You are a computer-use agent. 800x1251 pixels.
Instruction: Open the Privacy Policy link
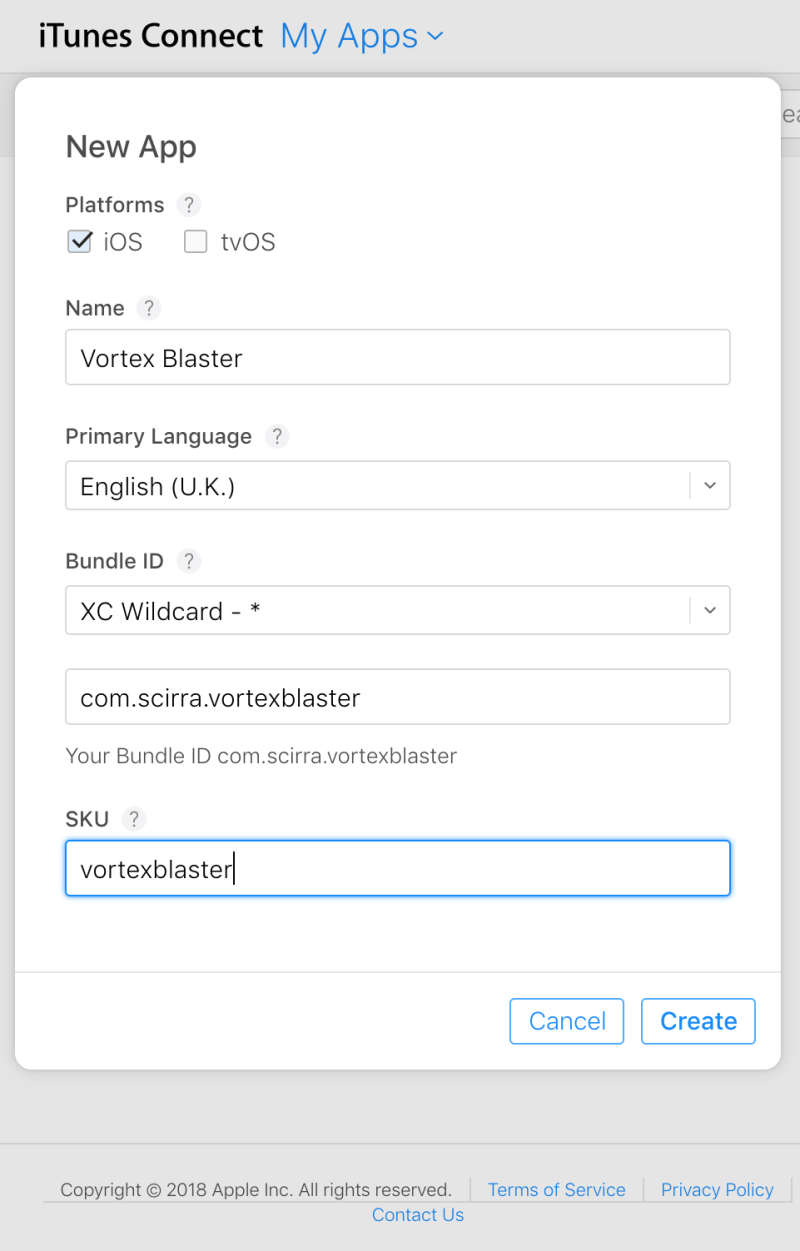tap(717, 1189)
